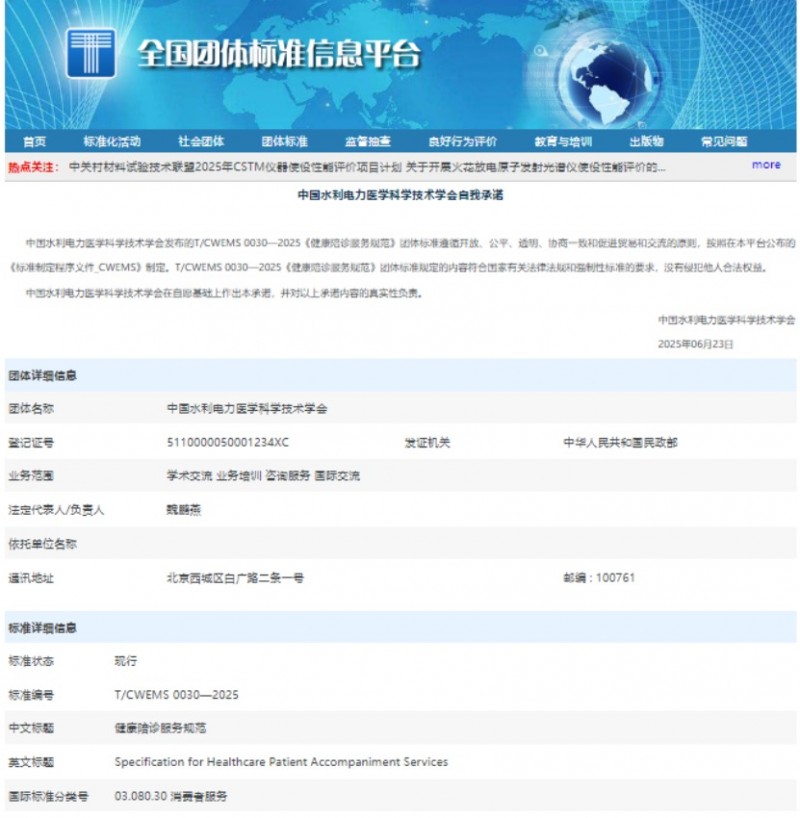Open the 标准化活动 menu item

coord(112,141)
